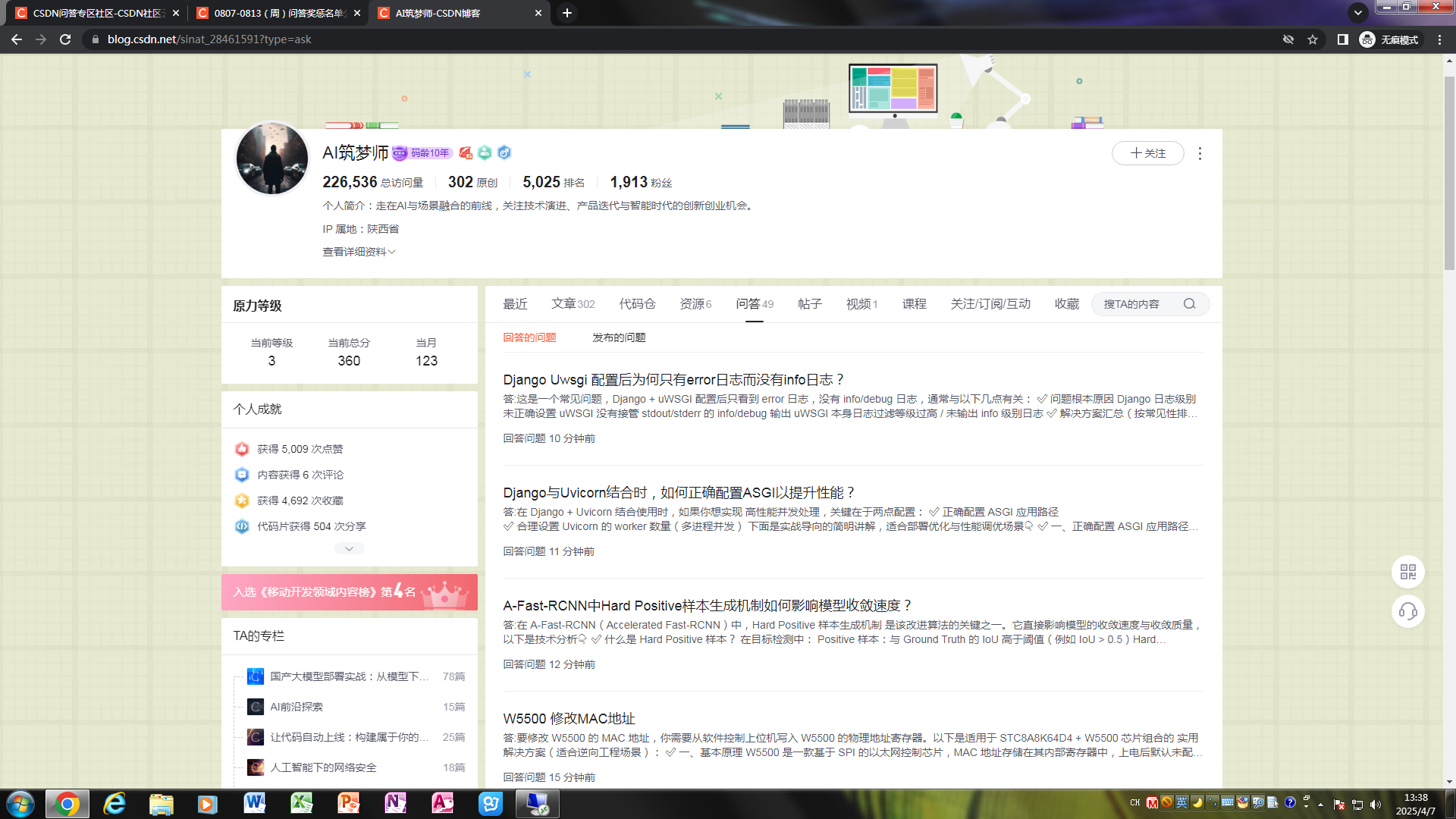Click the search magnifier icon
The height and width of the screenshot is (819, 1456).
tap(1189, 304)
